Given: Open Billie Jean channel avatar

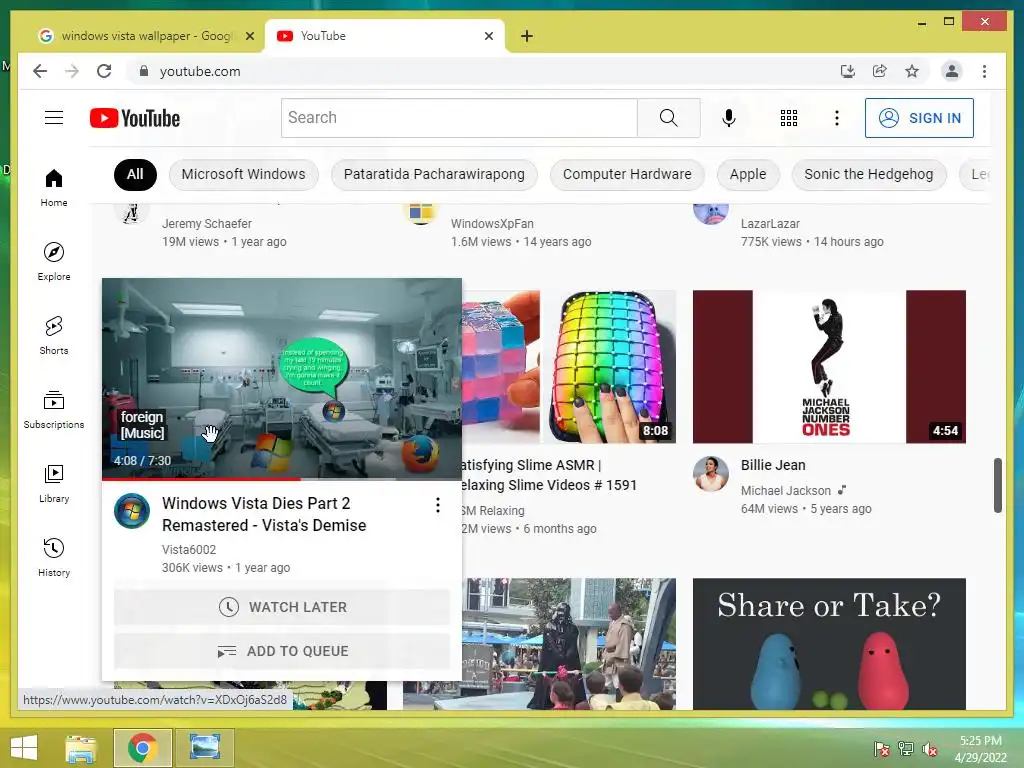Looking at the screenshot, I should click(711, 473).
